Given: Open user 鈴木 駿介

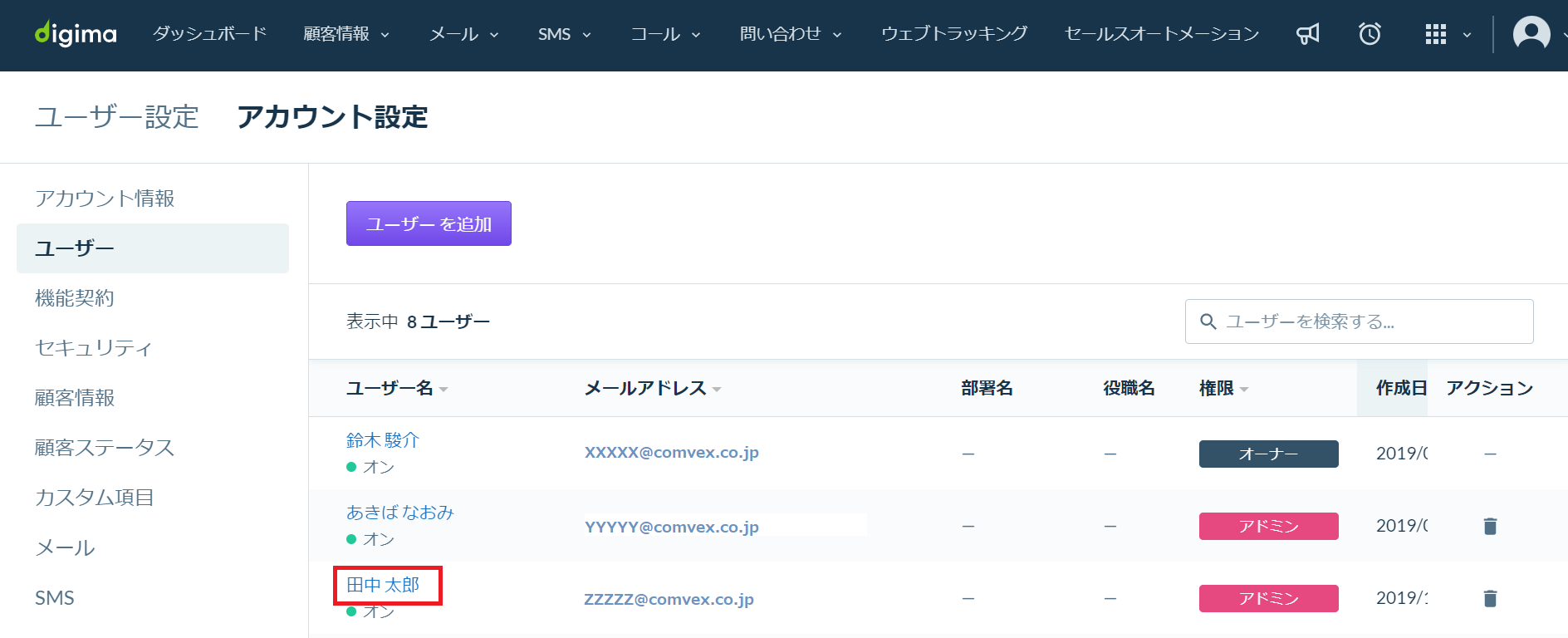Looking at the screenshot, I should click(383, 440).
